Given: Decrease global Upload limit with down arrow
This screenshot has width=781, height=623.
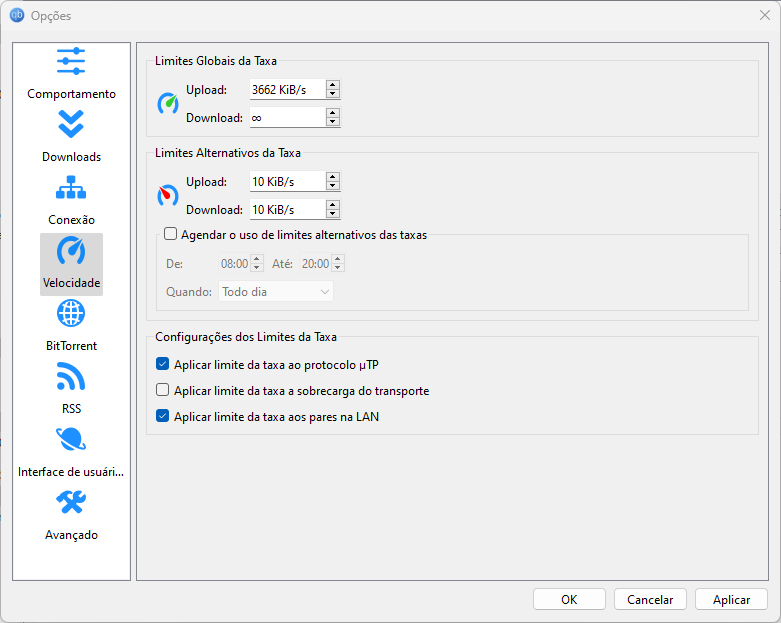Looking at the screenshot, I should coord(333,94).
